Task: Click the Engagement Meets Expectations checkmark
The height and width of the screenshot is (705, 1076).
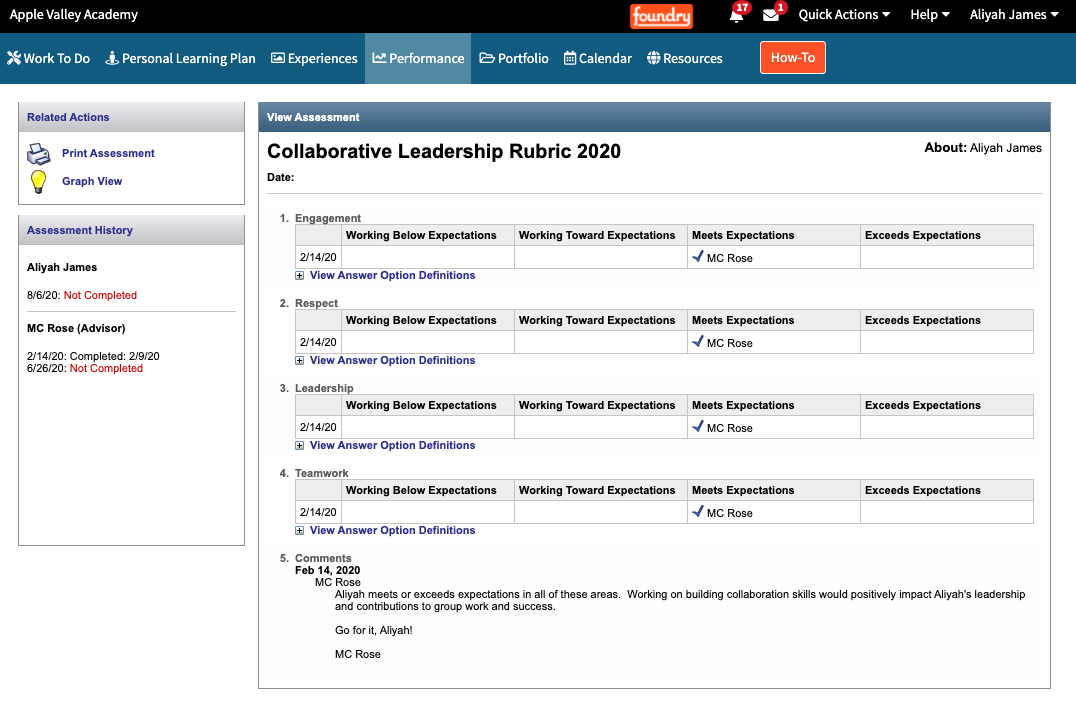Action: [698, 257]
